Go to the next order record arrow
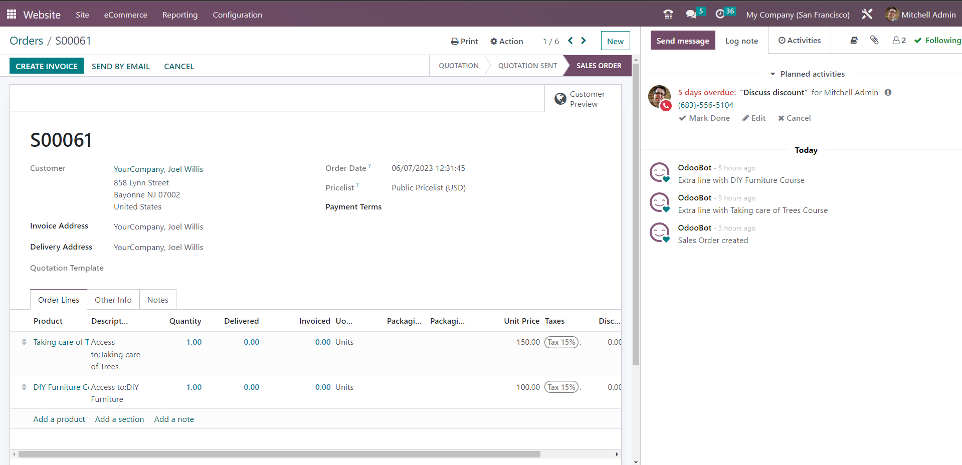 coord(584,41)
